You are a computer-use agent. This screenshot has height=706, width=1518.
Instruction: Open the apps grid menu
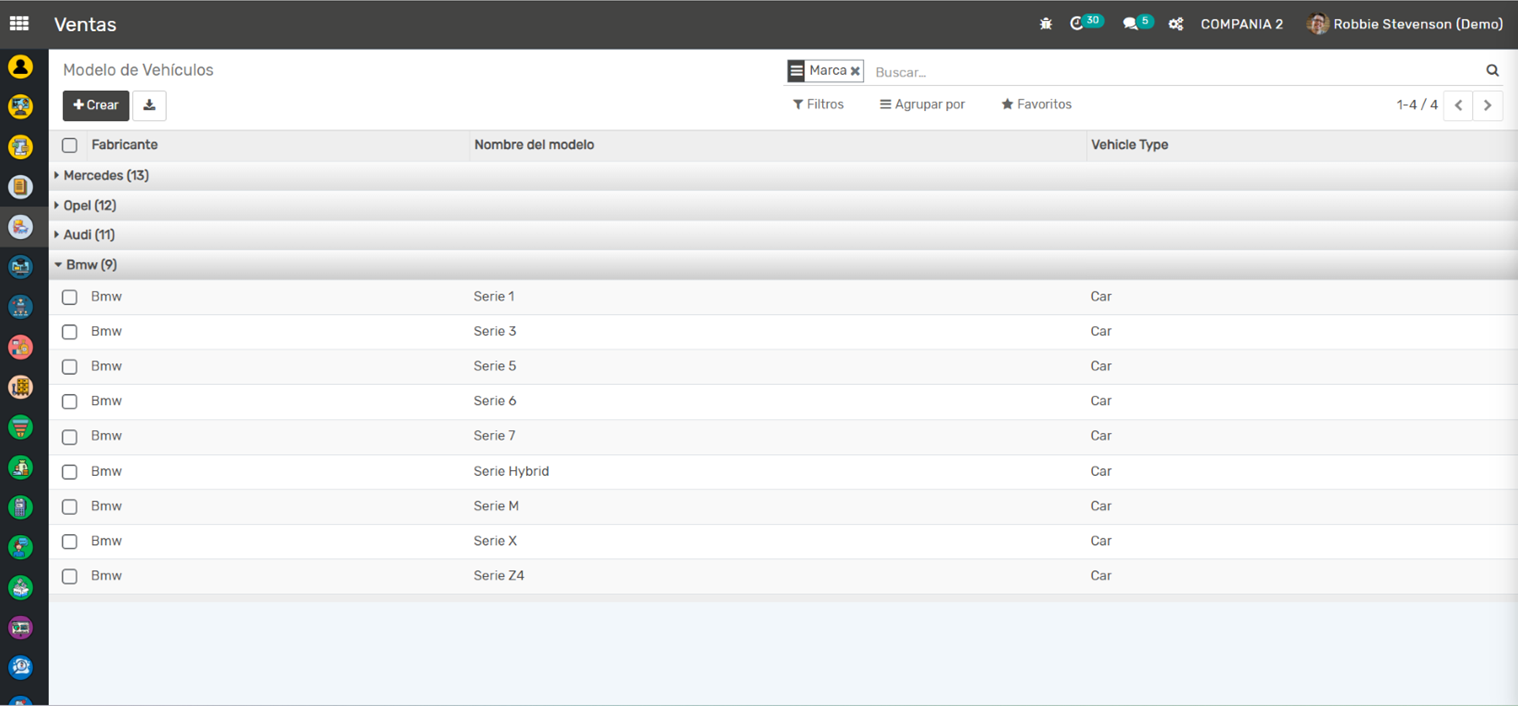(19, 24)
